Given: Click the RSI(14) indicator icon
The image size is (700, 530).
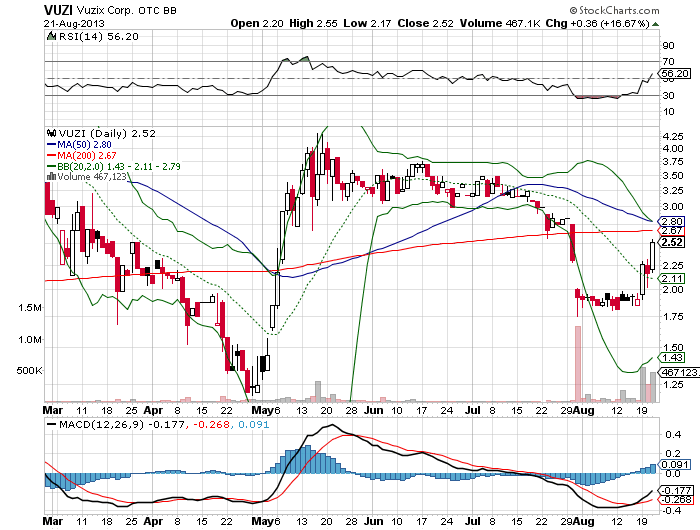Looking at the screenshot, I should 51,36.
